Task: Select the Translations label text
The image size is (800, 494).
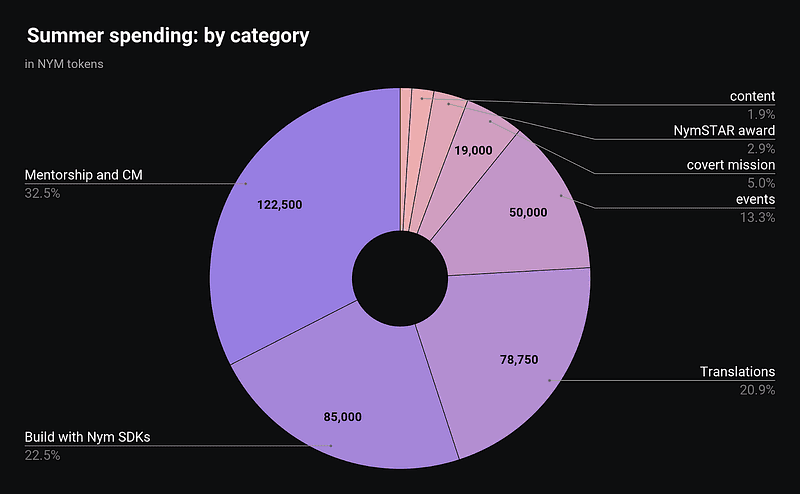Action: [x=737, y=372]
